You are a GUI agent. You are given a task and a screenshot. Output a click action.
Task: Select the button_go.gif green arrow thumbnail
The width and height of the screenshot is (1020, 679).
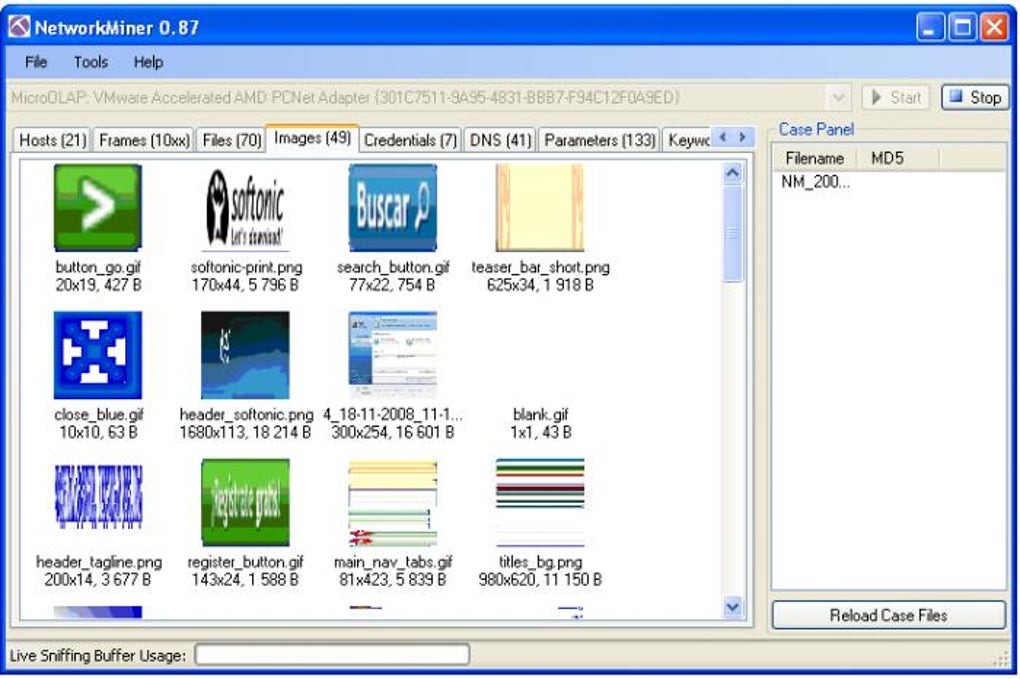(x=98, y=207)
